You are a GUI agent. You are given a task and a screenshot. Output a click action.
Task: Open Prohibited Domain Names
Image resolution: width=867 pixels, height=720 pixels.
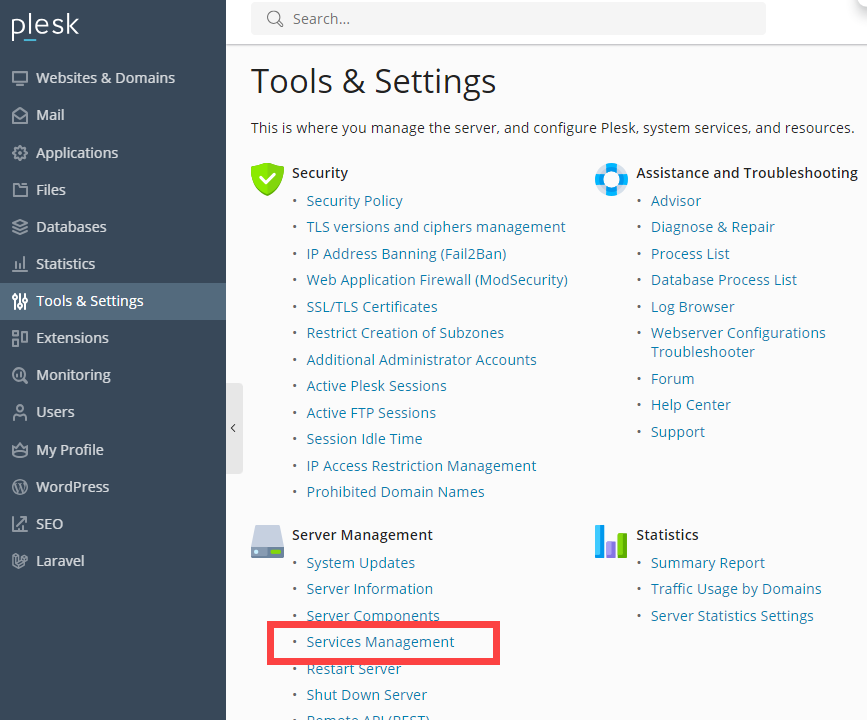(395, 492)
